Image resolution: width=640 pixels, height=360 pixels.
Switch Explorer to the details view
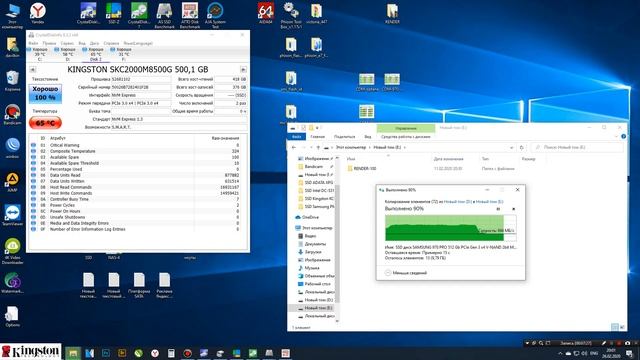tap(615, 327)
